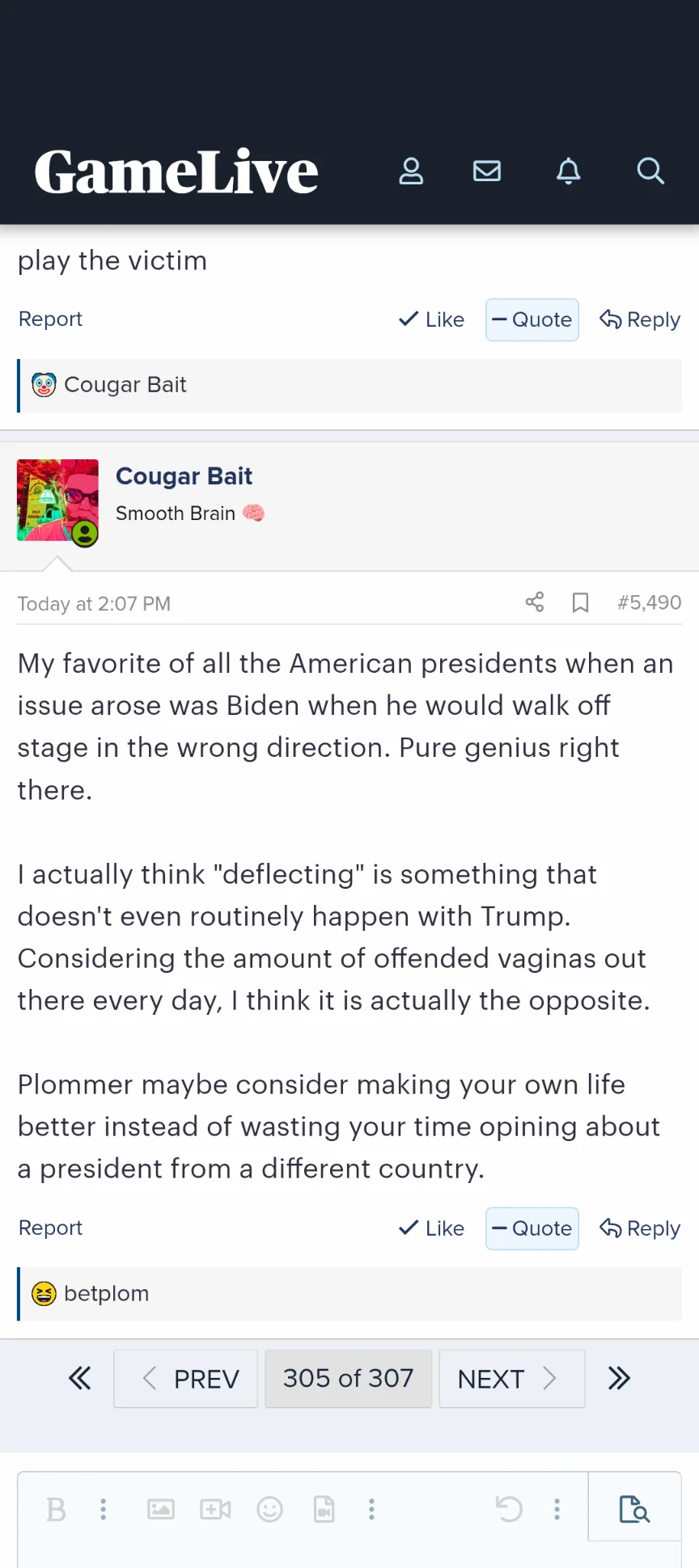Expand more text formatting options

click(103, 1509)
